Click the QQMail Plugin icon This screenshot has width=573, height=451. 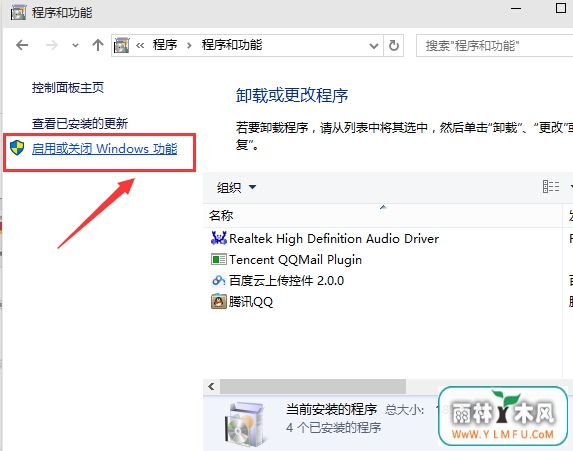tap(219, 259)
